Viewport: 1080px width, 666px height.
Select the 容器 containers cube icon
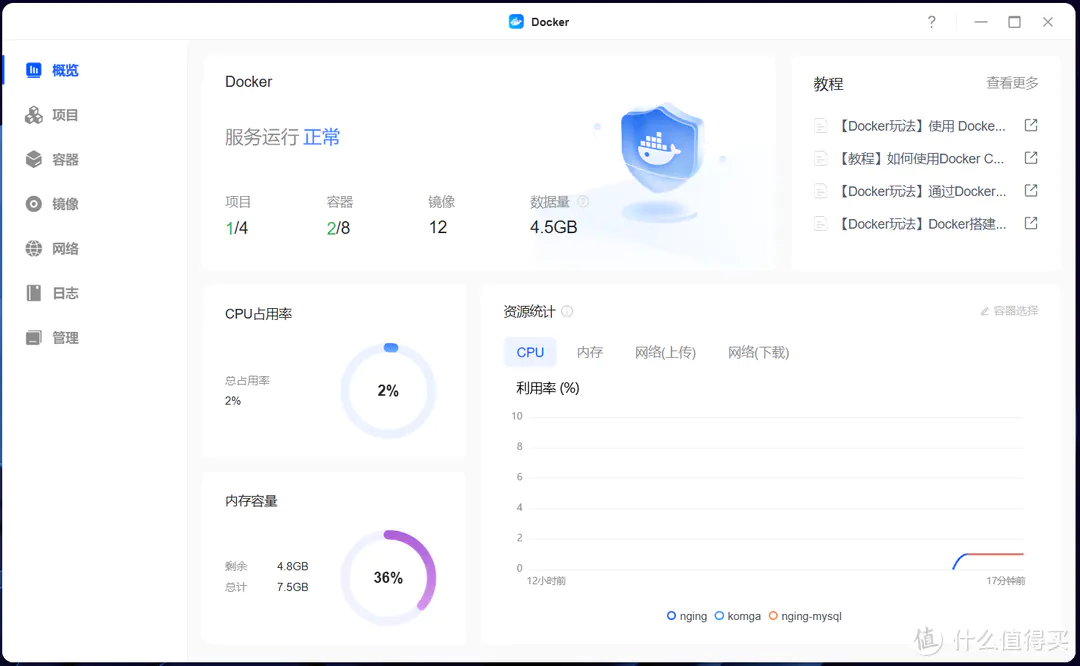pyautogui.click(x=34, y=159)
